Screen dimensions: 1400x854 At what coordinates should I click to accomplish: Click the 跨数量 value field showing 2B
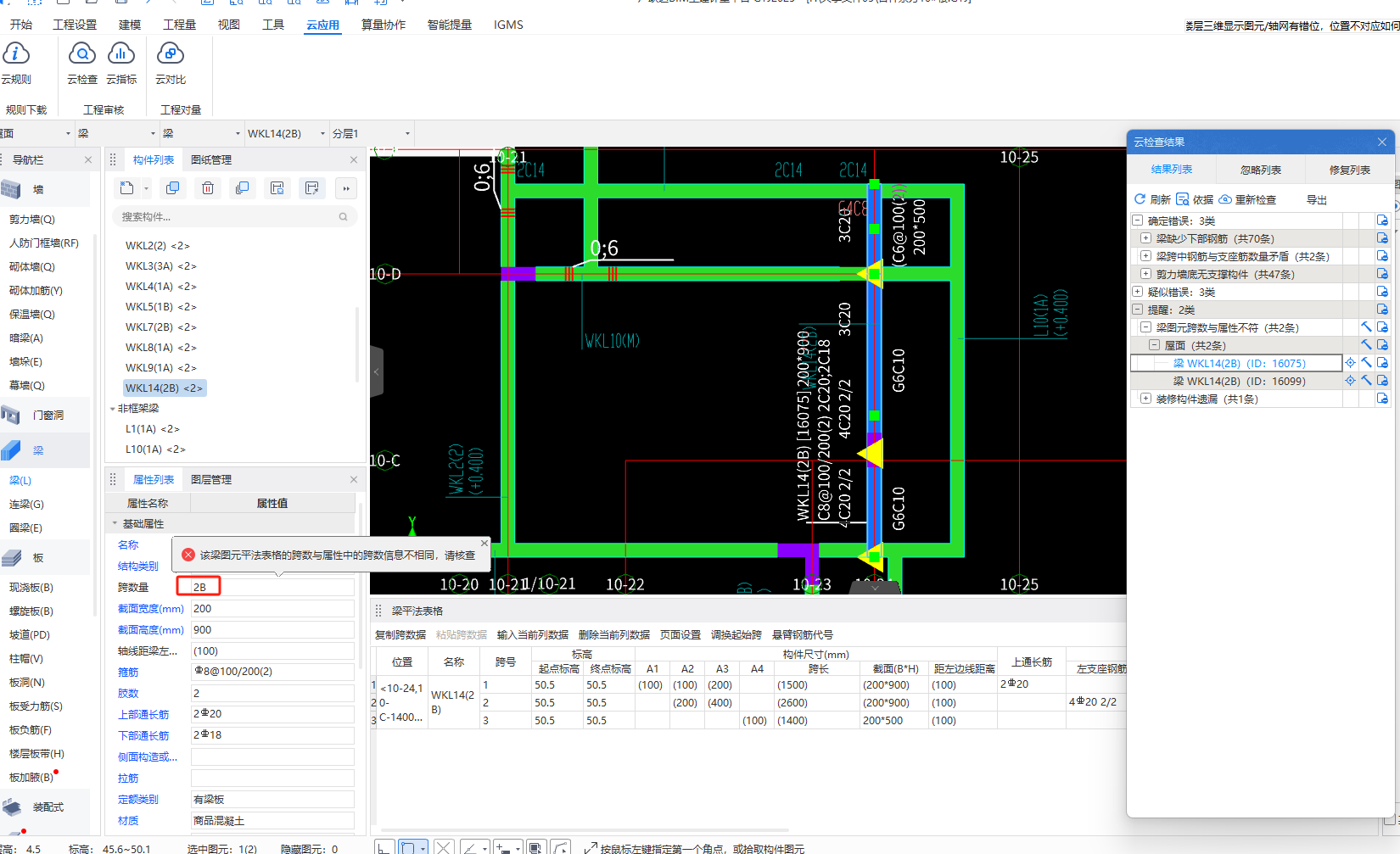[x=272, y=587]
